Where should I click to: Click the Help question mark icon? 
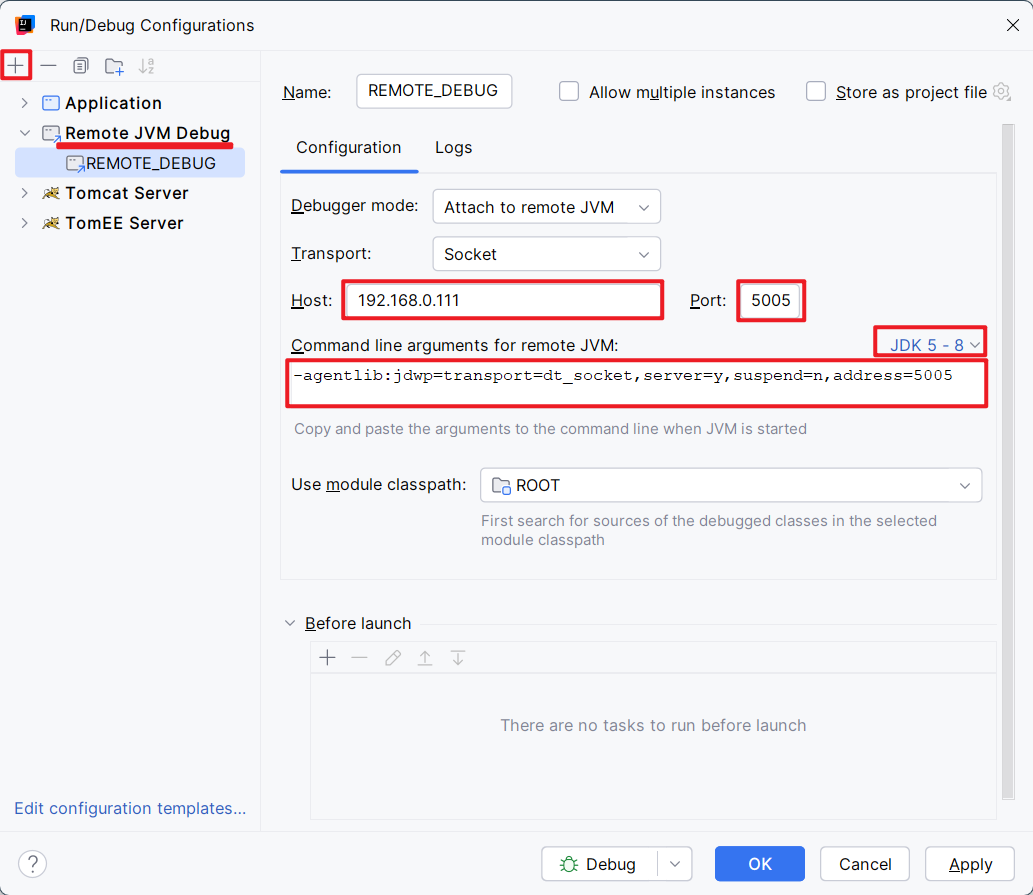tap(33, 864)
